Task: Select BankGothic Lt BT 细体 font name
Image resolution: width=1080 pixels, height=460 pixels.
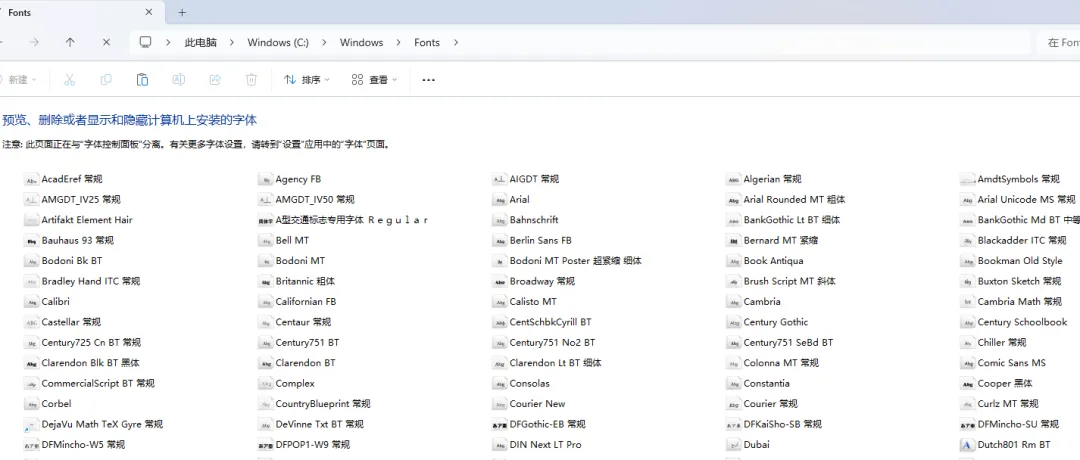Action: tap(792, 220)
